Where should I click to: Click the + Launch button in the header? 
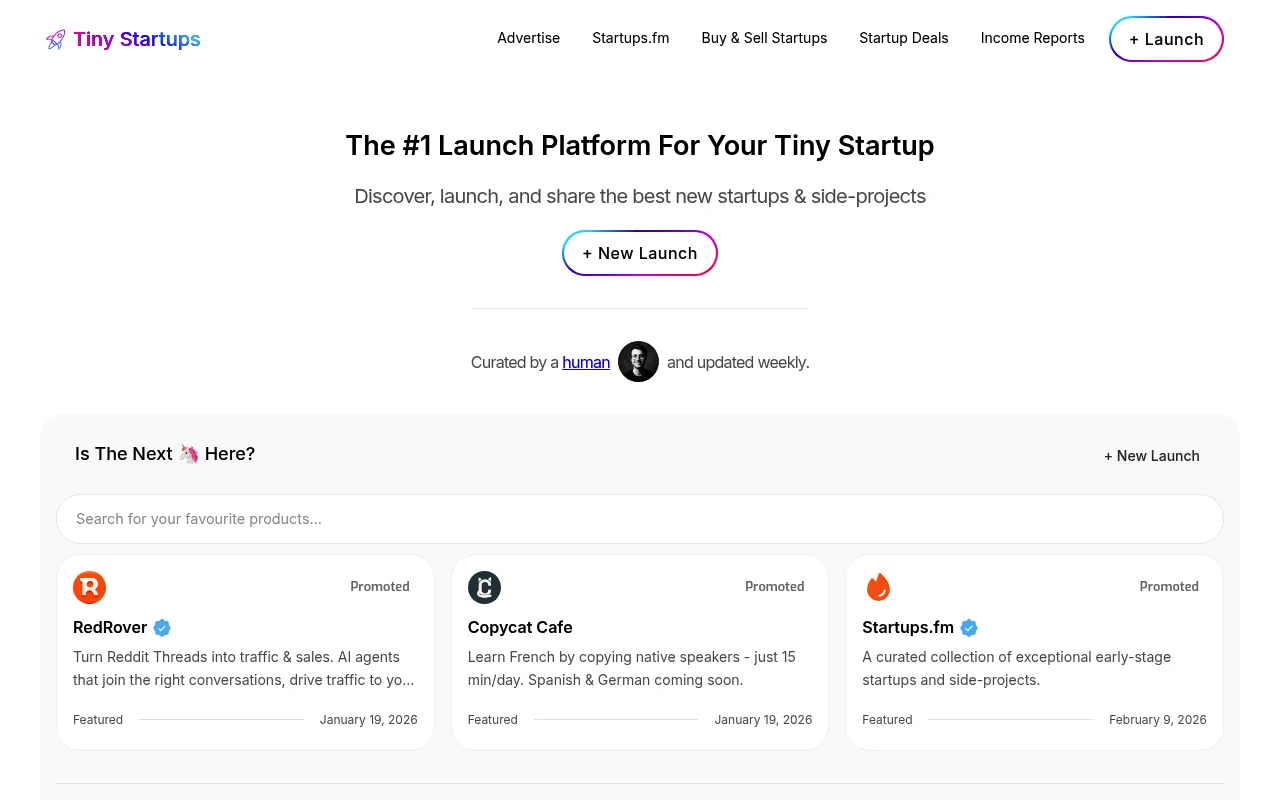click(1166, 39)
